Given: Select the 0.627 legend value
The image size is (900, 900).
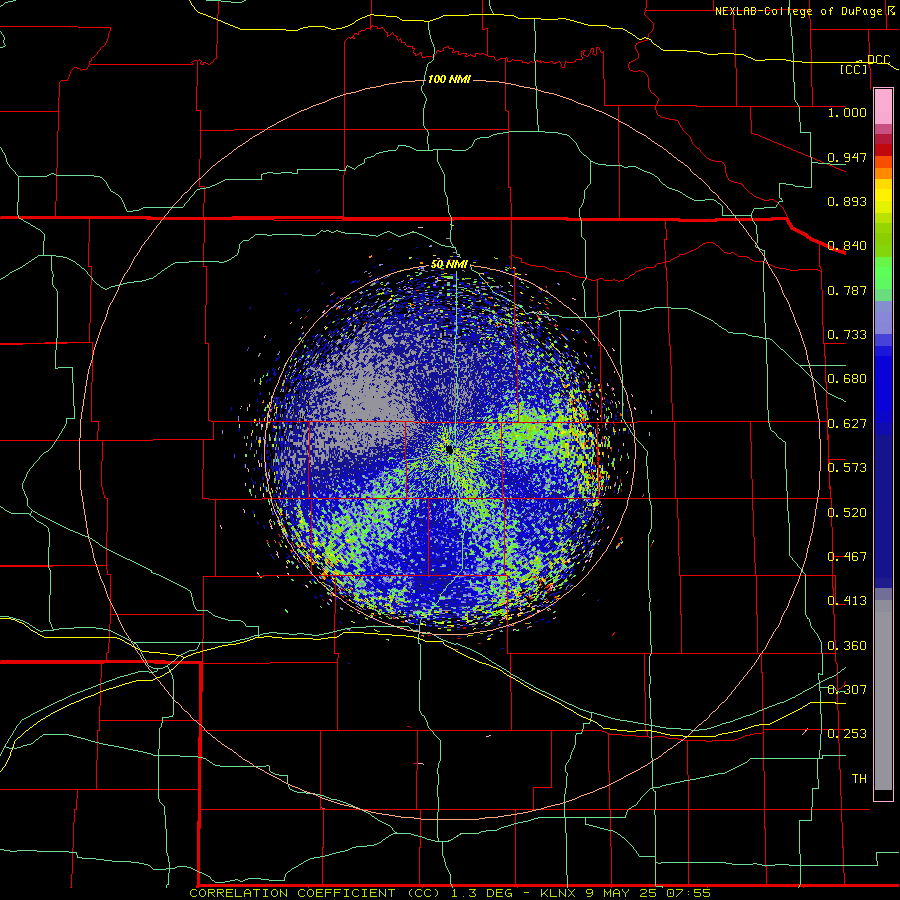Looking at the screenshot, I should (x=847, y=424).
